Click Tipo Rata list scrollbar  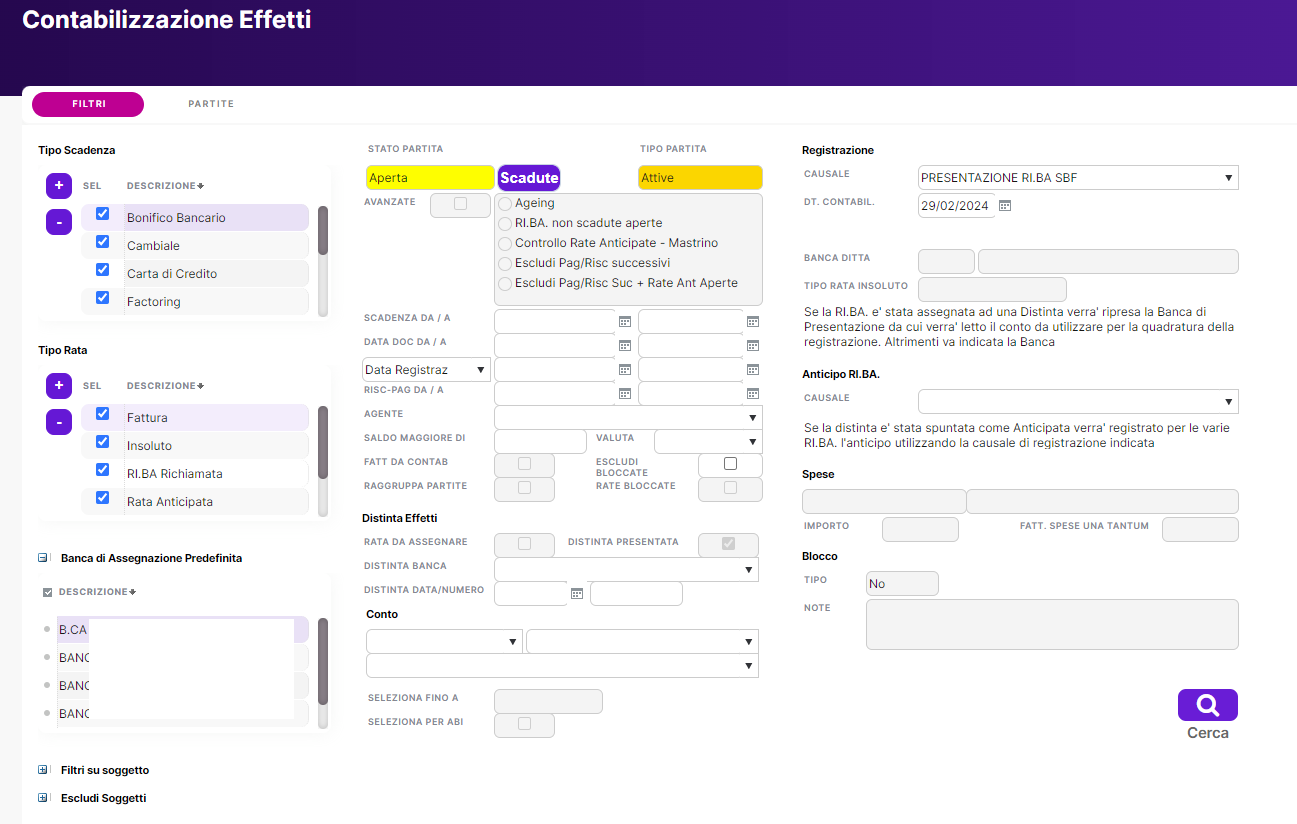(x=323, y=442)
